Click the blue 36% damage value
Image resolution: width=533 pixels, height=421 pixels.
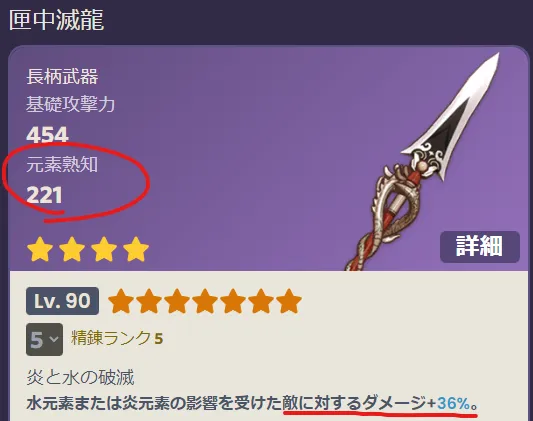[453, 403]
